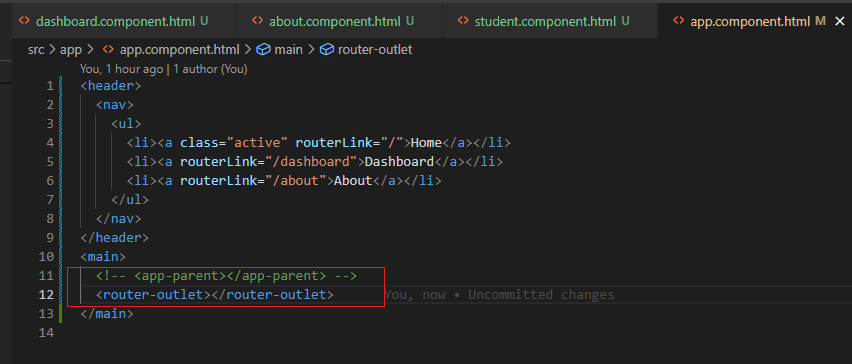The width and height of the screenshot is (852, 364).
Task: Expand the app folder breadcrumb
Action: pyautogui.click(x=71, y=50)
